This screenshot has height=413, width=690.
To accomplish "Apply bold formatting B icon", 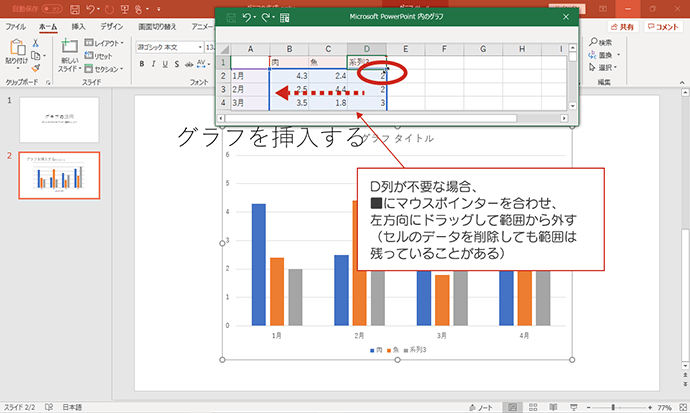I will [x=142, y=64].
